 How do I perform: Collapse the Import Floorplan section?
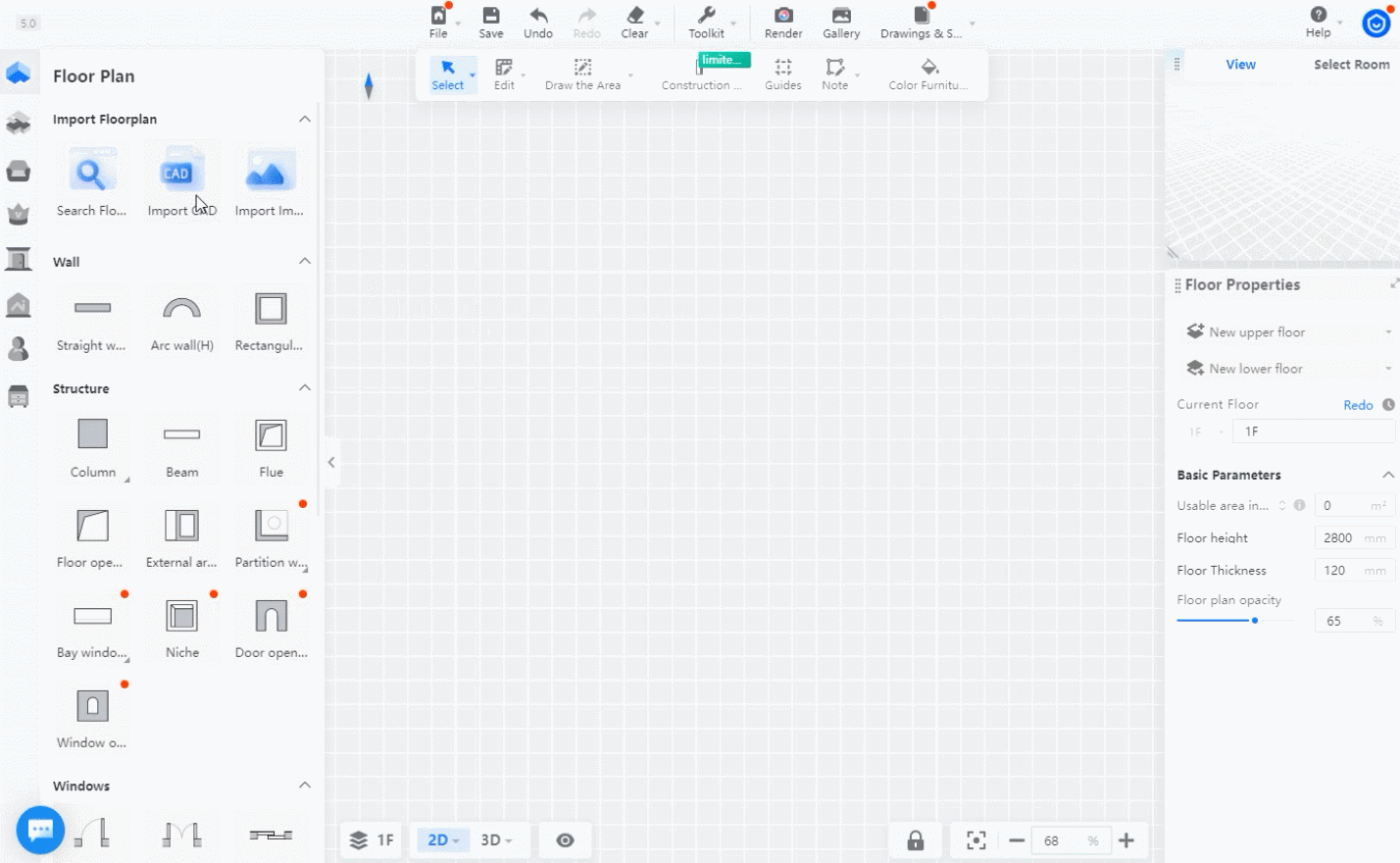[305, 119]
